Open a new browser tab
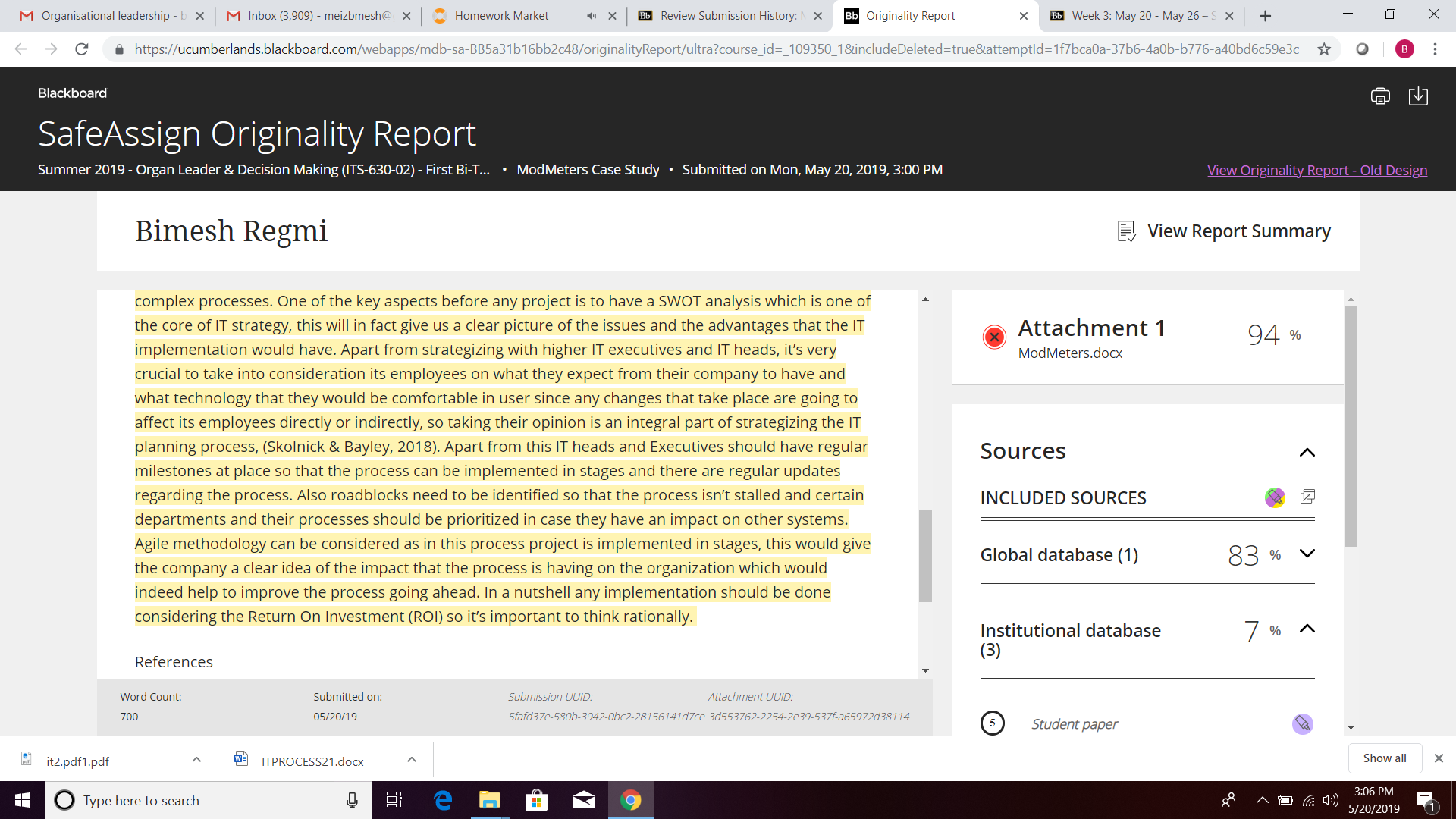 coord(1265,16)
